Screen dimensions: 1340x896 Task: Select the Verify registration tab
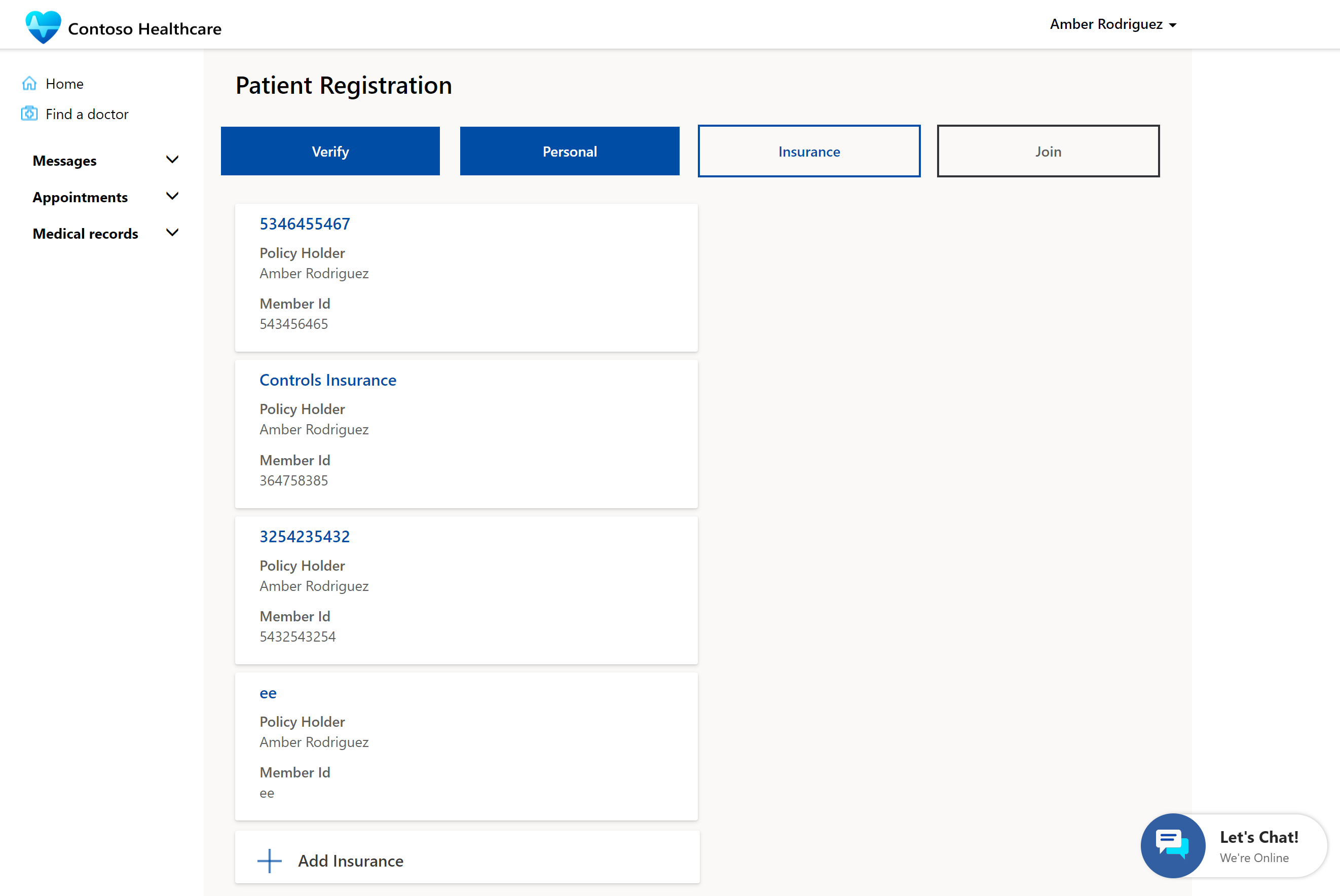point(330,151)
